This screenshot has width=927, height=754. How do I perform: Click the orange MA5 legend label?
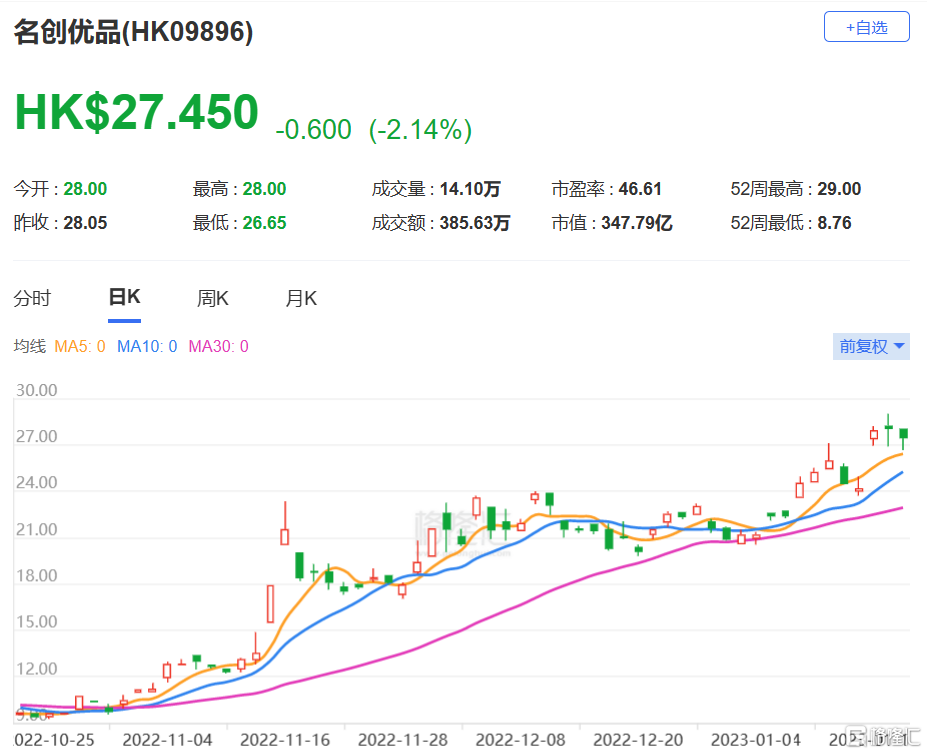pos(80,347)
